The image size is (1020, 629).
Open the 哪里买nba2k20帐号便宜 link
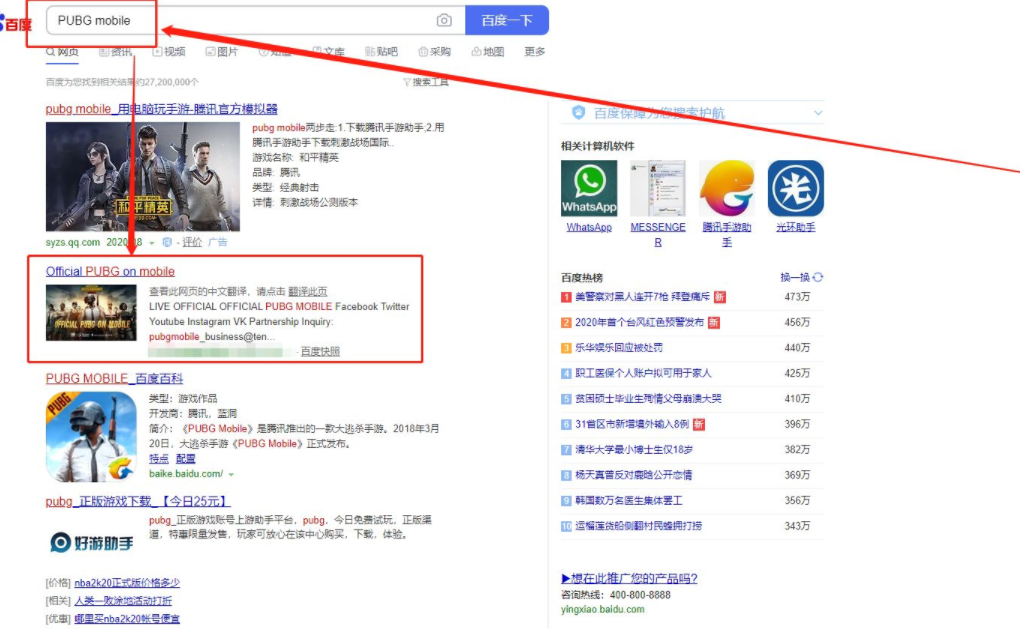(x=127, y=619)
